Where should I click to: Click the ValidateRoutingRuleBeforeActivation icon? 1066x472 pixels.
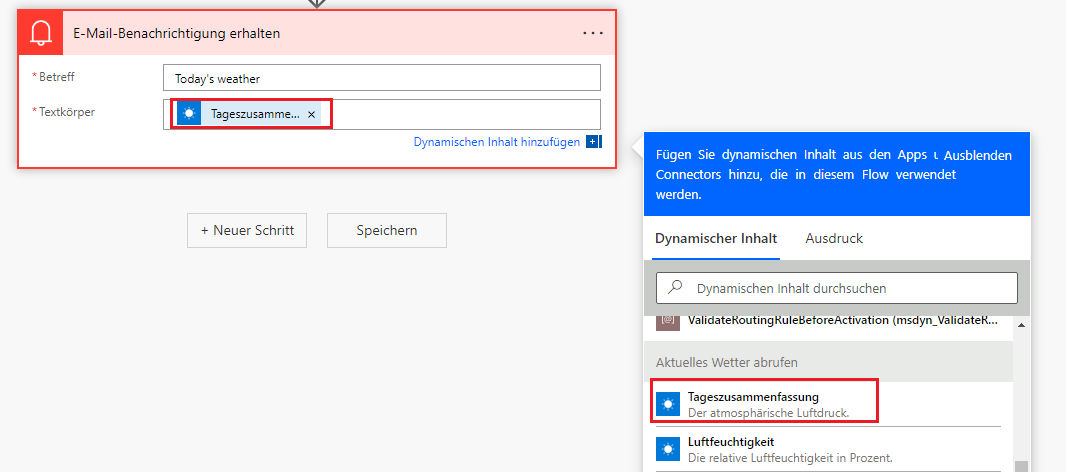pyautogui.click(x=668, y=321)
